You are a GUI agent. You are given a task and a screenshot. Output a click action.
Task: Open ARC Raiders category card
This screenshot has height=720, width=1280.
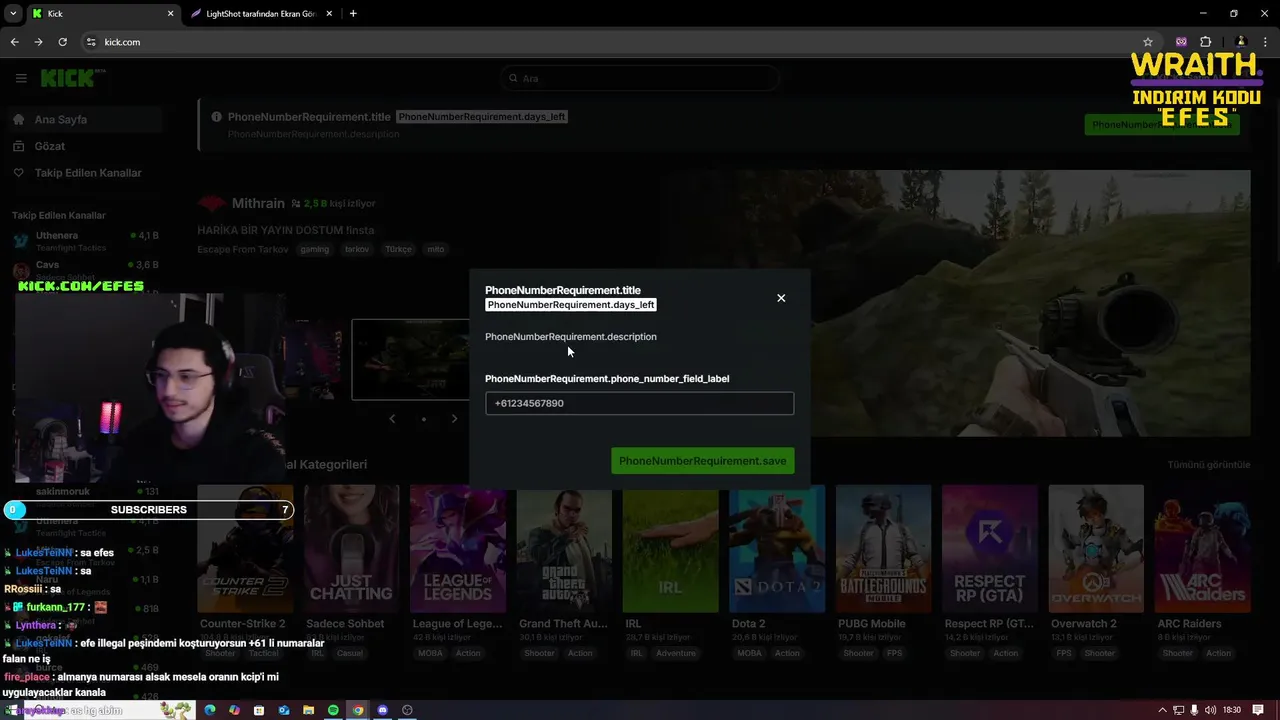[1202, 548]
